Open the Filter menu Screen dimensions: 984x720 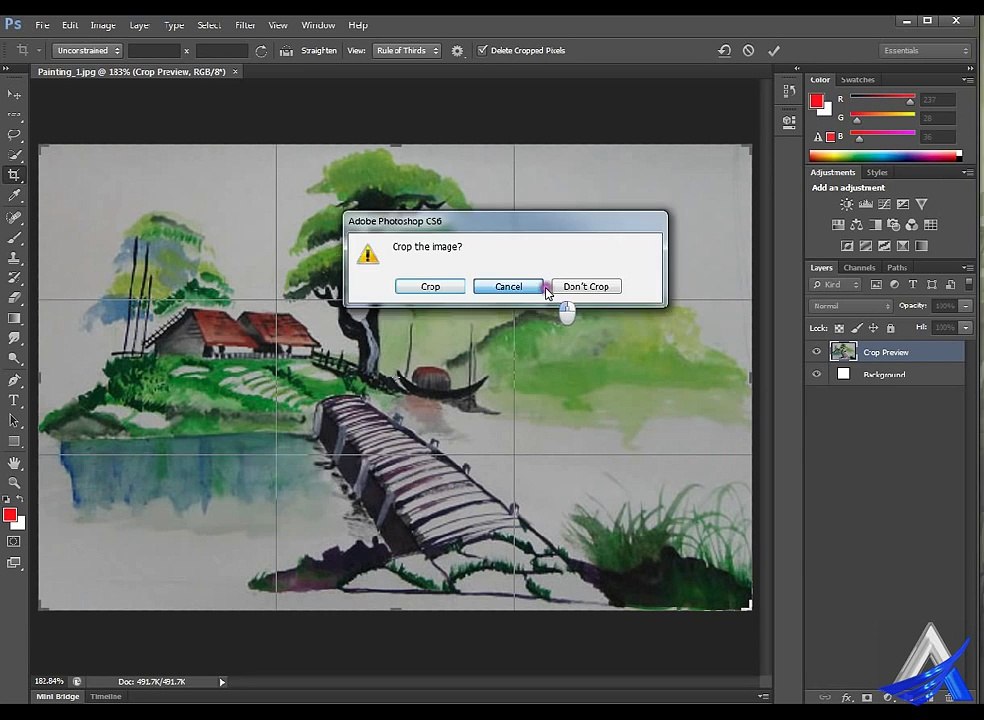click(245, 25)
